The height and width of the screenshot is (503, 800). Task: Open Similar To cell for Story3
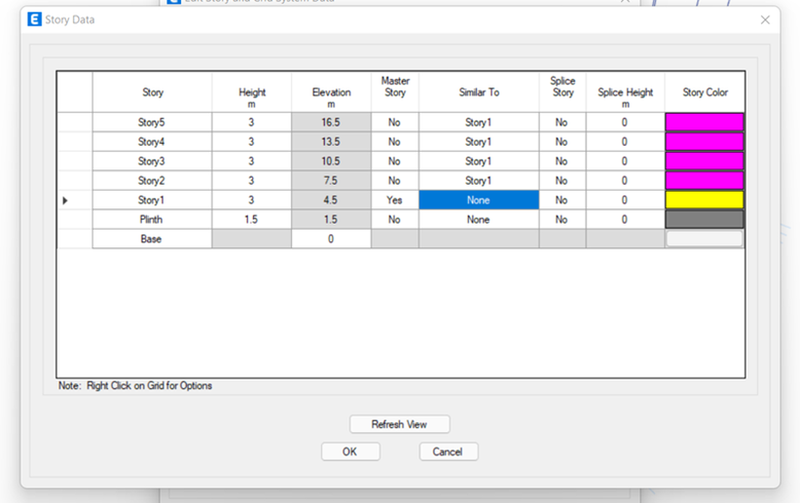(x=479, y=161)
